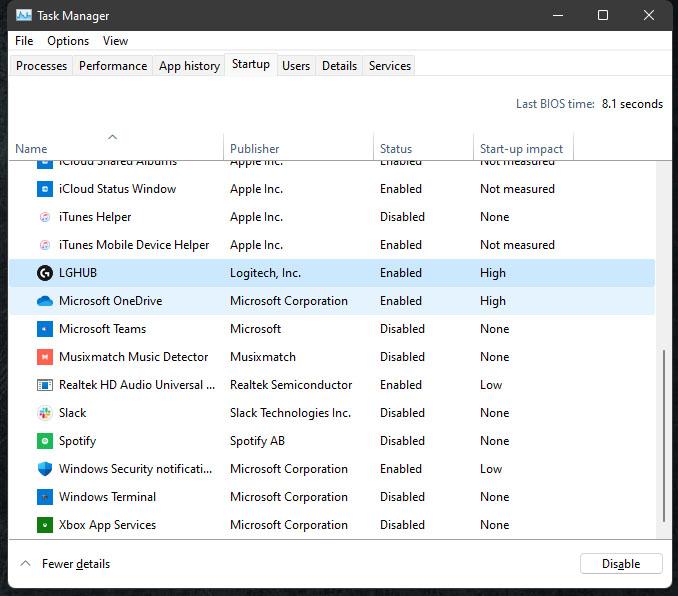Open the View menu

115,41
